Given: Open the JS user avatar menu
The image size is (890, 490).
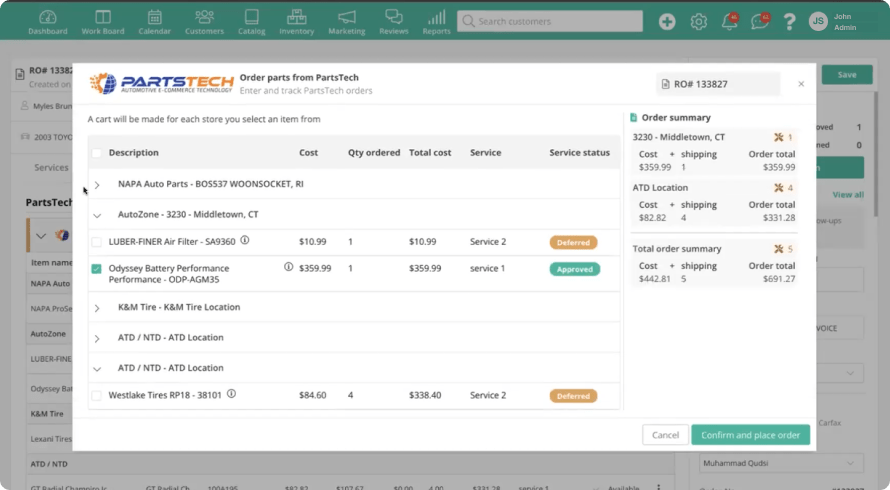Looking at the screenshot, I should click(x=818, y=22).
